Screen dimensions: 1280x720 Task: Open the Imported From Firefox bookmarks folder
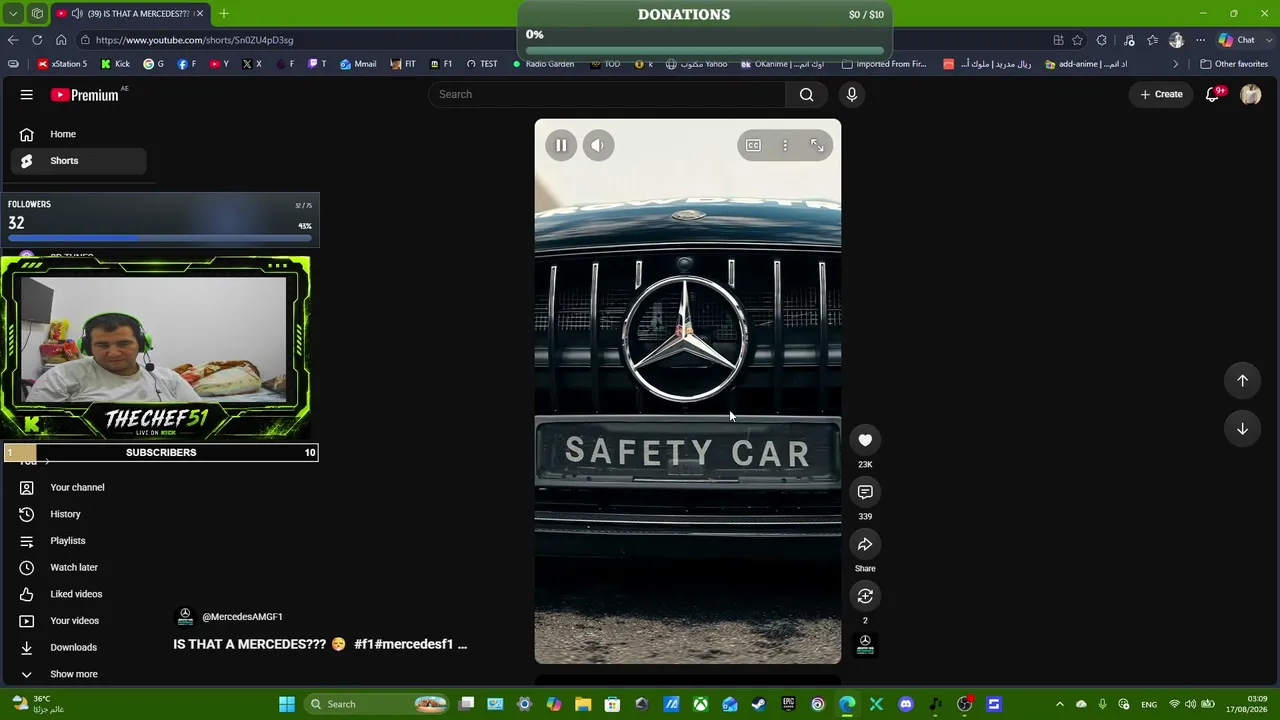(x=884, y=64)
